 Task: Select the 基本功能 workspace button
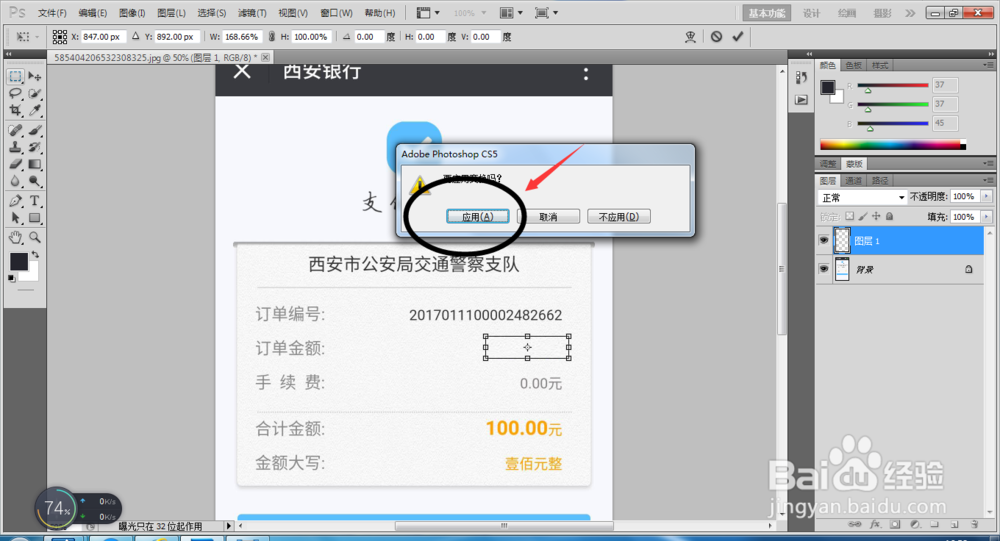click(767, 13)
